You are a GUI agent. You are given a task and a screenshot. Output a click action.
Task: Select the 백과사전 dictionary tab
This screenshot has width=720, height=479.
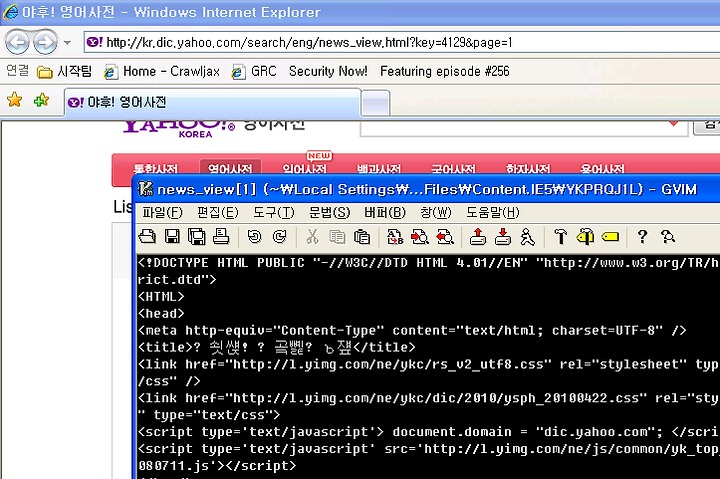(379, 169)
